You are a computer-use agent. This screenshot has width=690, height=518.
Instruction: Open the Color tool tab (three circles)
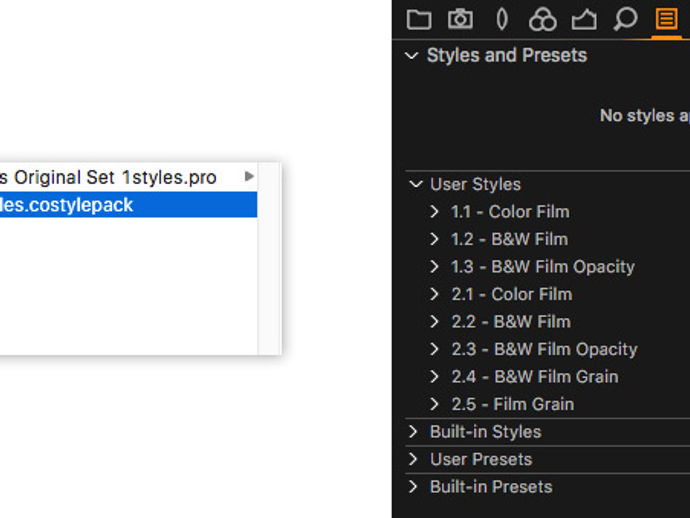pyautogui.click(x=543, y=20)
